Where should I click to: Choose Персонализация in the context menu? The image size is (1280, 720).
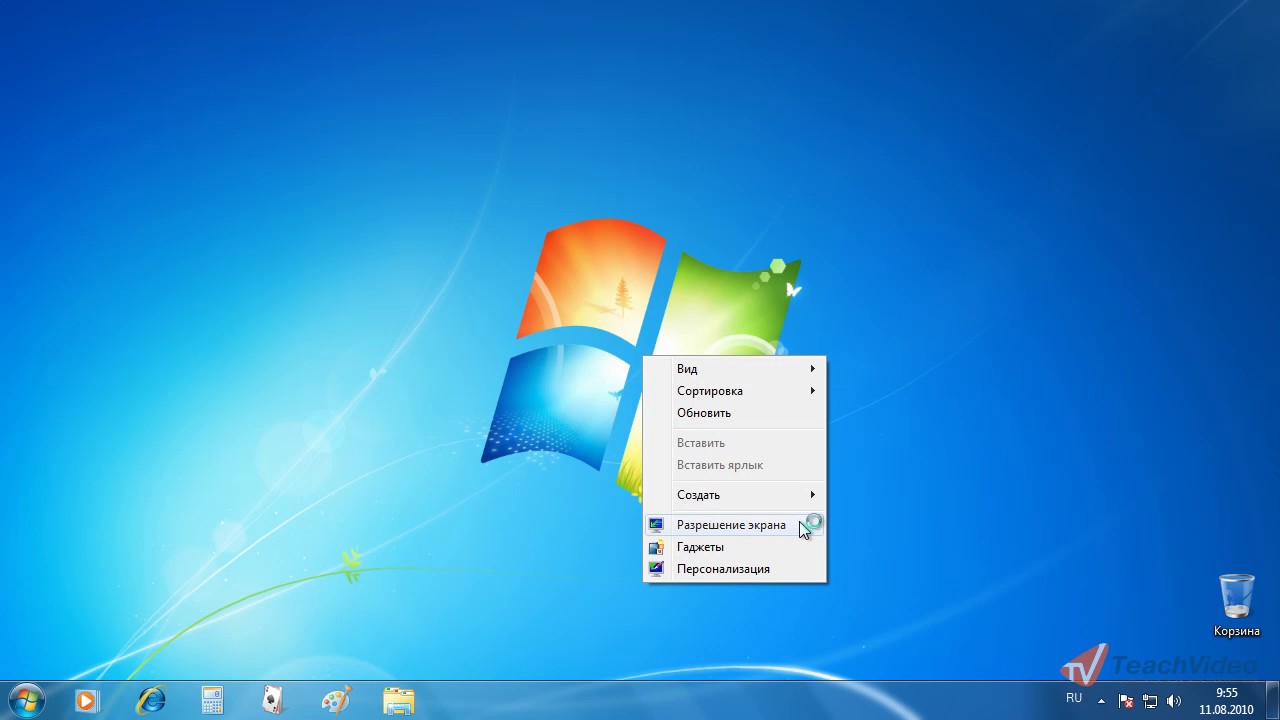pos(734,569)
